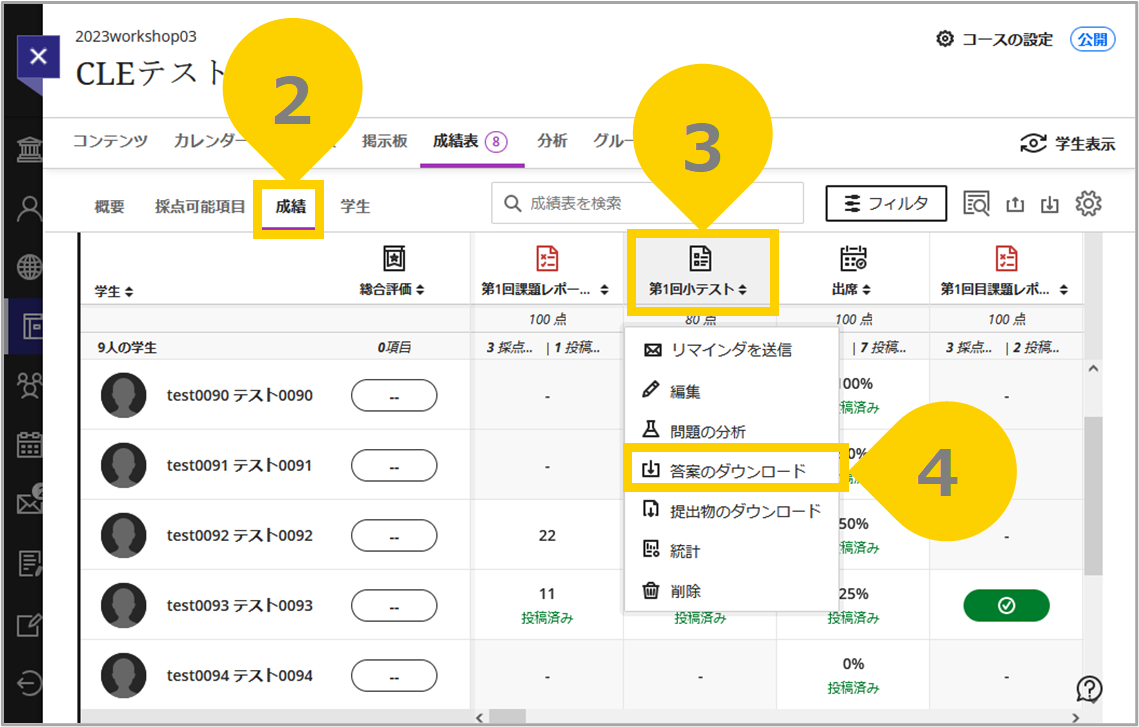This screenshot has width=1139, height=727.
Task: Click the 第1回課題レポー... assignment icon
Action: 547,258
